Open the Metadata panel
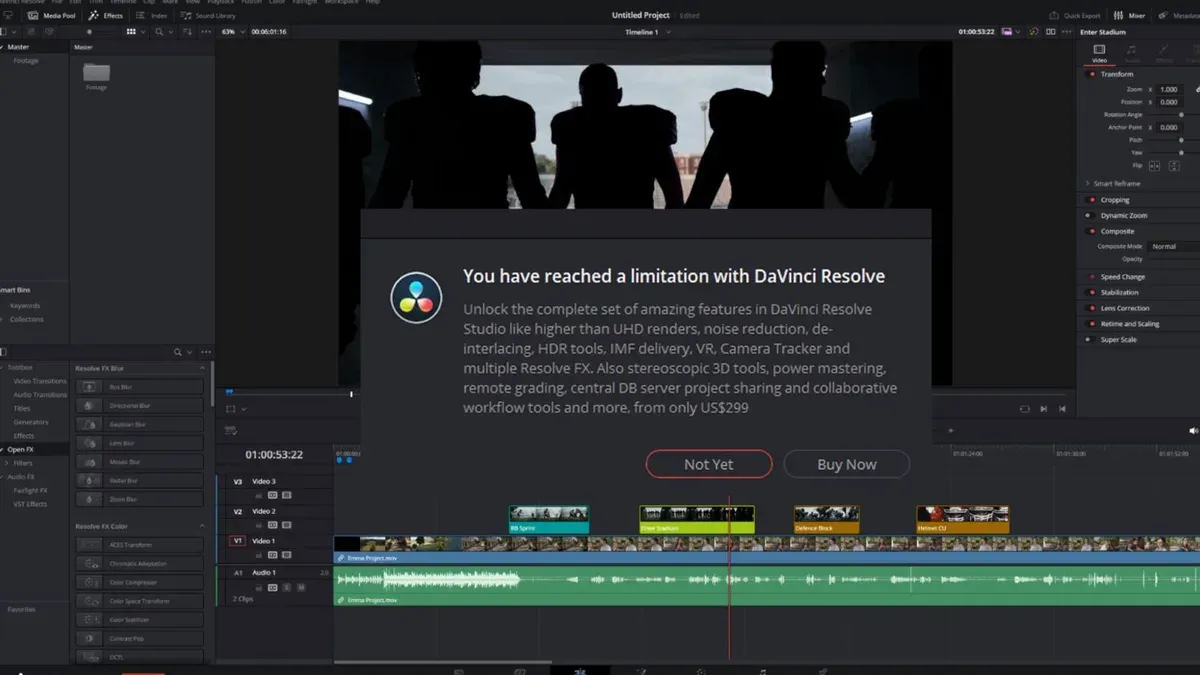The image size is (1200, 675). coord(1178,16)
